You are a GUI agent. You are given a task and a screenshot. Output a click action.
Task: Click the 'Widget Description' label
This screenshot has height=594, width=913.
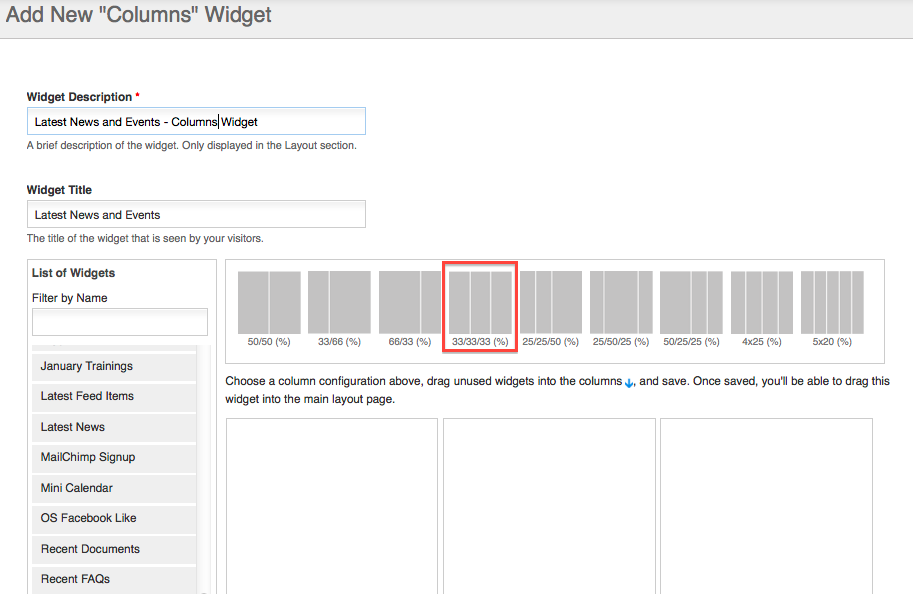(79, 97)
